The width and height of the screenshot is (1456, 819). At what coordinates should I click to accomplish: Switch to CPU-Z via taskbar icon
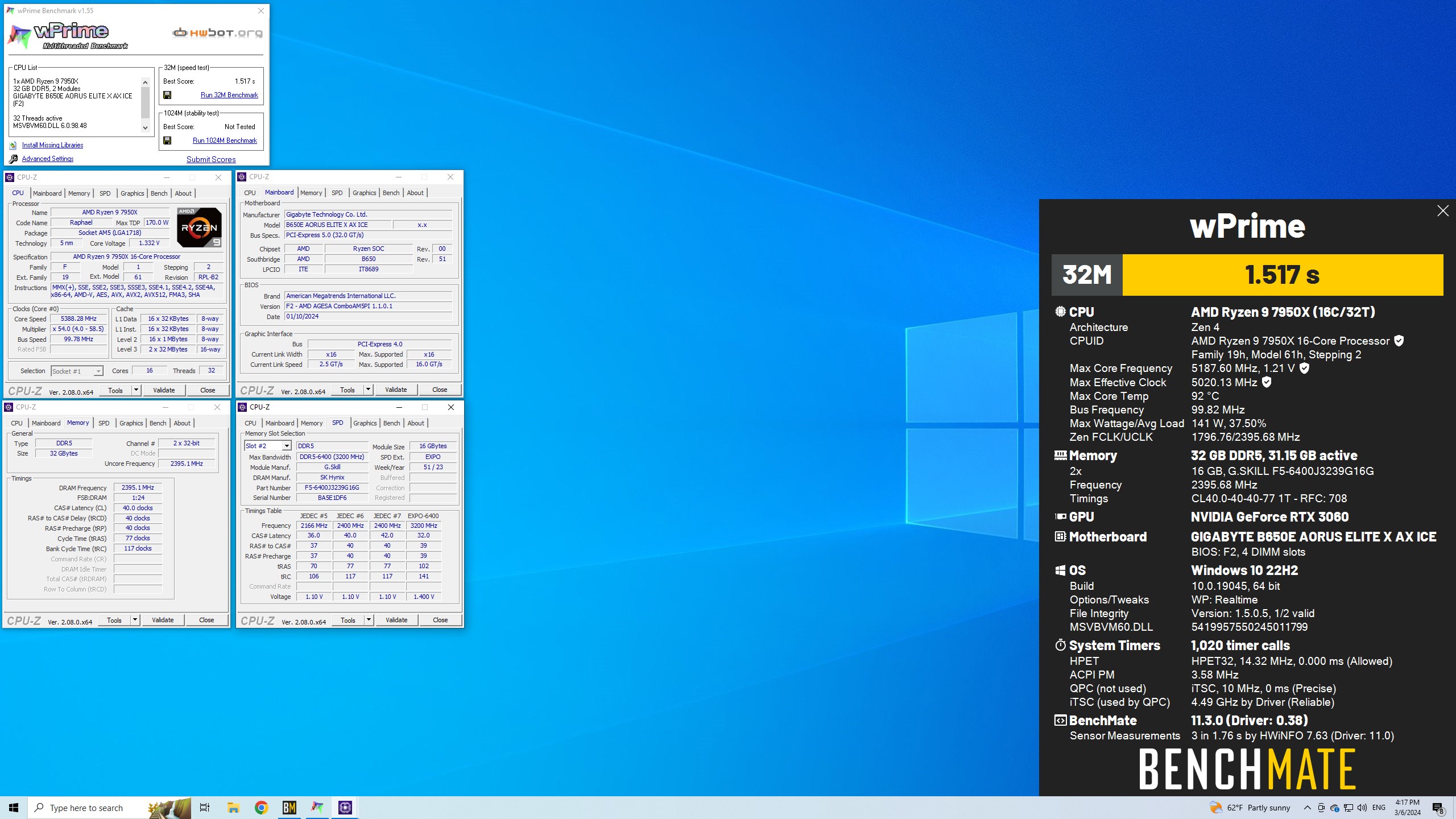(345, 808)
